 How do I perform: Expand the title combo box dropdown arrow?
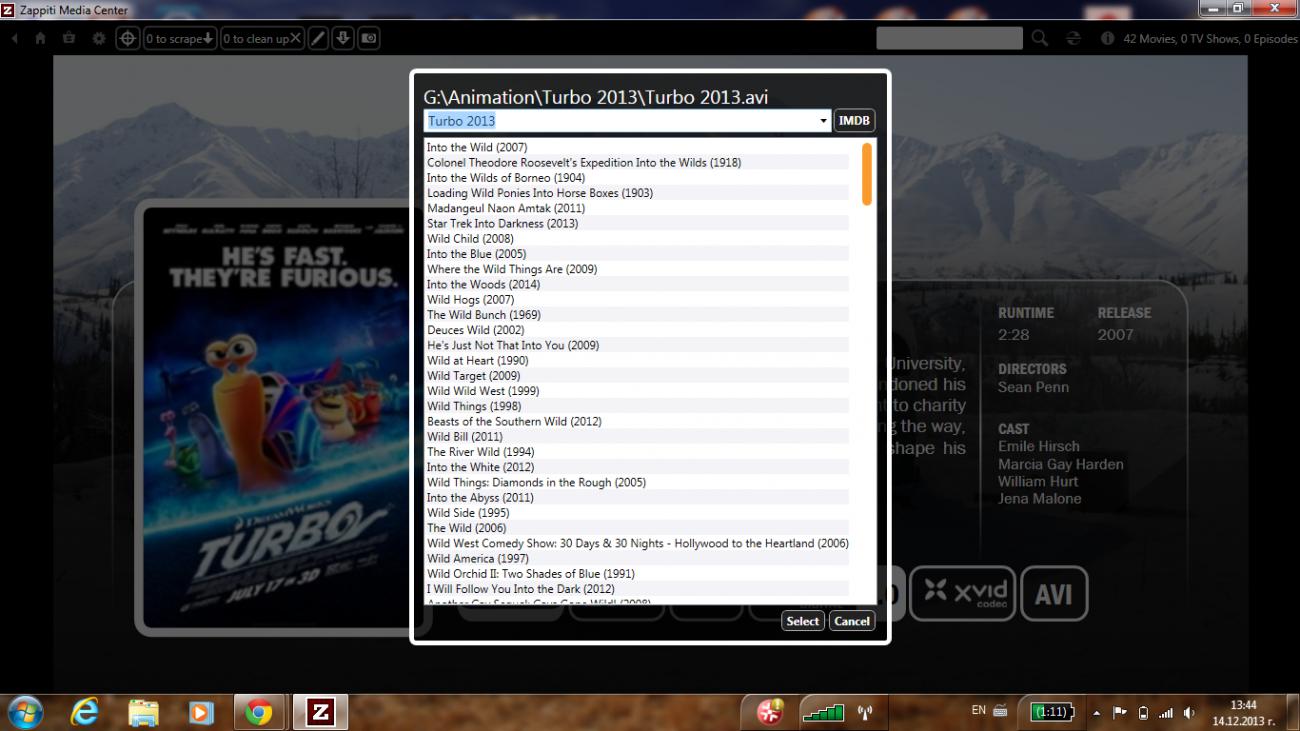pos(825,121)
